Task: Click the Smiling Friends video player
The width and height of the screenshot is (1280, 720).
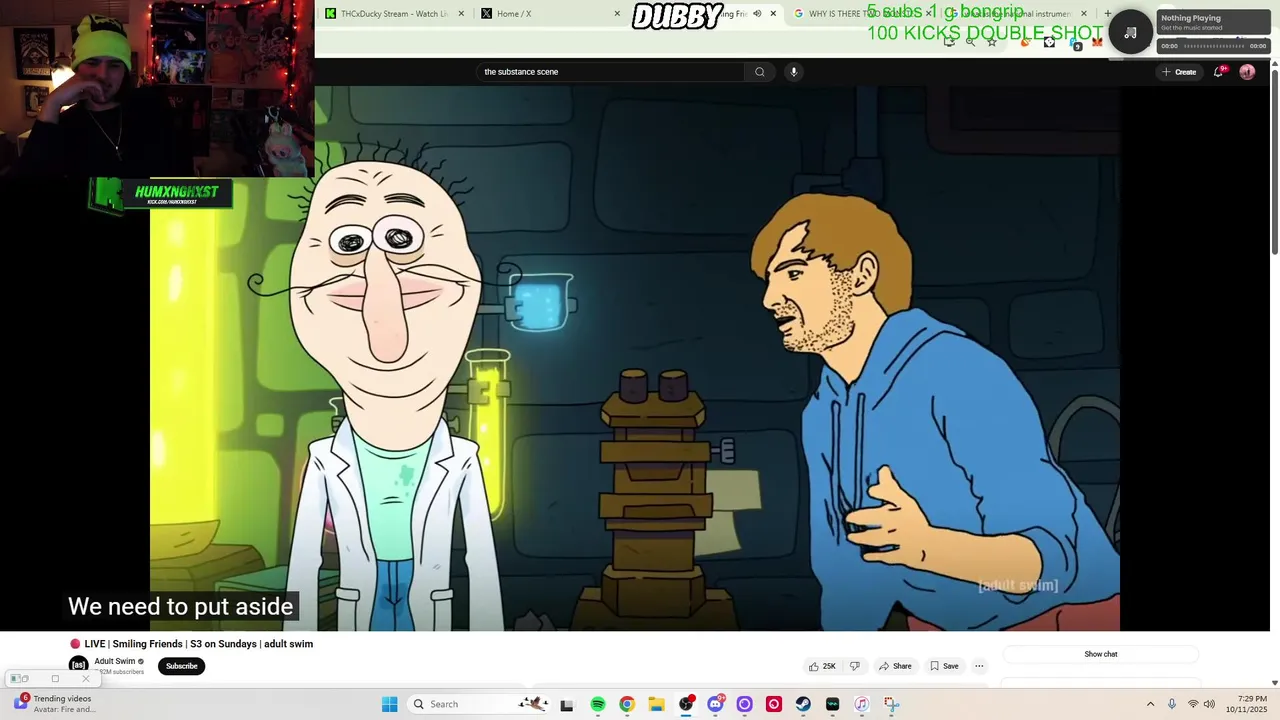Action: (635, 358)
